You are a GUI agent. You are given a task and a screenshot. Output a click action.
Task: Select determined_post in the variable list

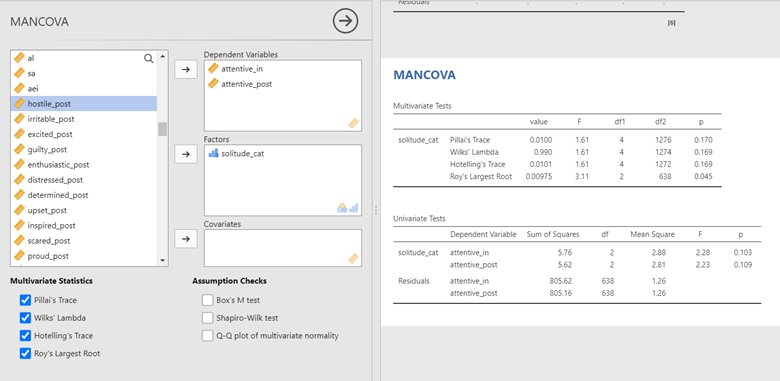coord(84,194)
